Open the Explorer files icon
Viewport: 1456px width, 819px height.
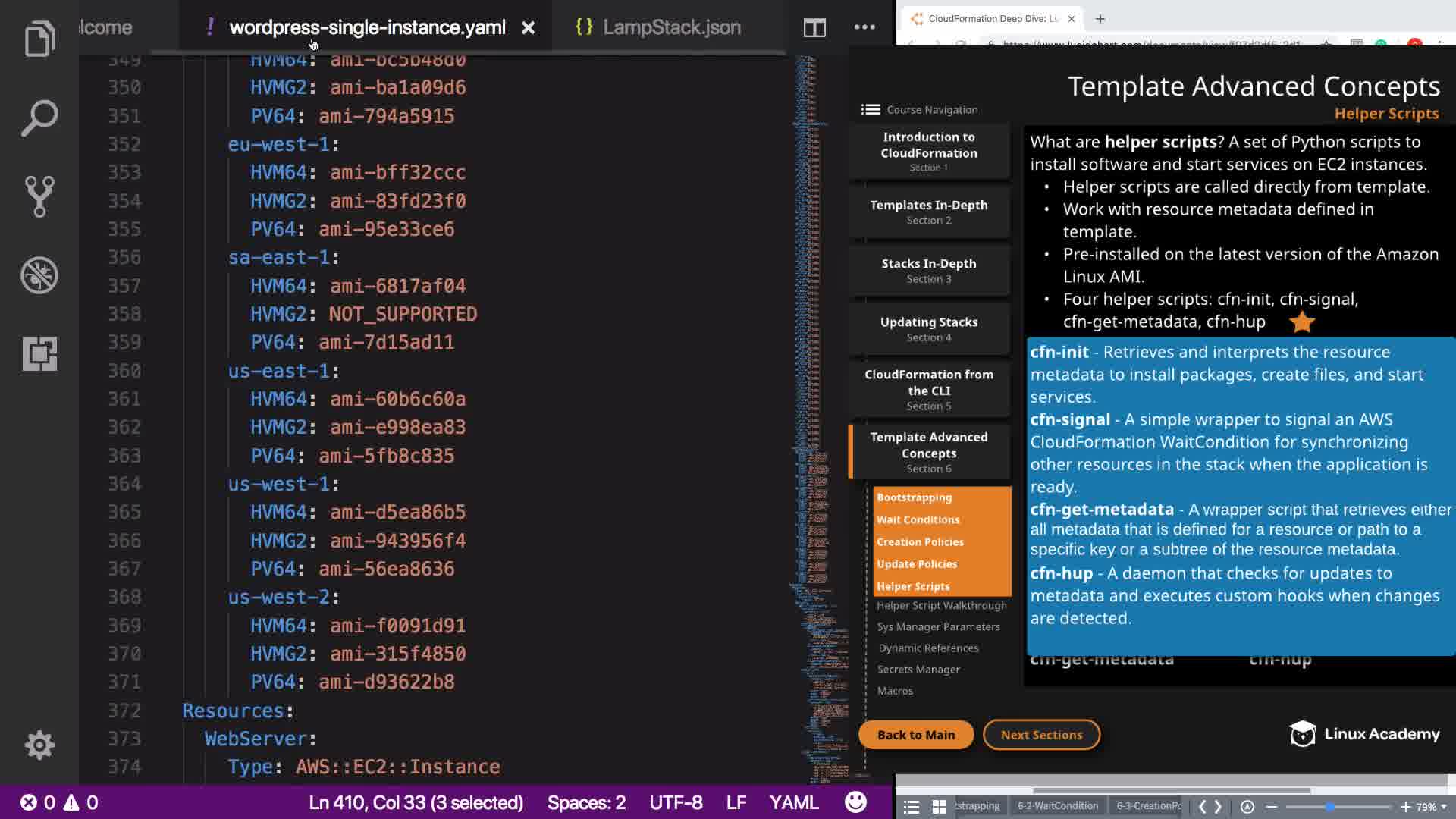click(x=39, y=39)
